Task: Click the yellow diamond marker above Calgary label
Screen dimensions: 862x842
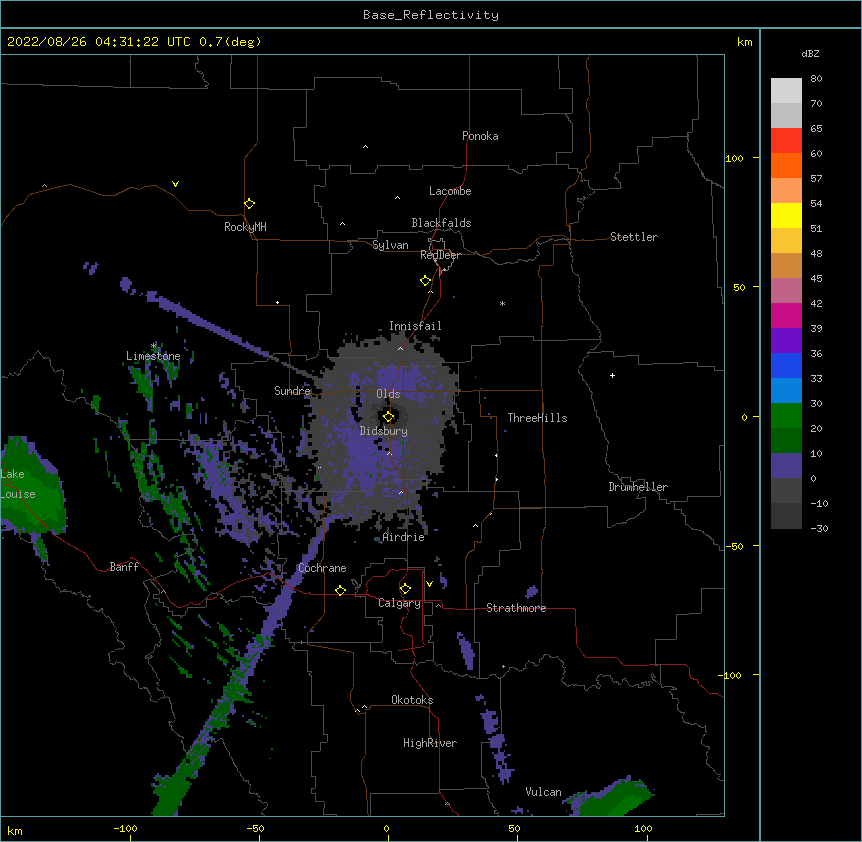Action: 405,589
